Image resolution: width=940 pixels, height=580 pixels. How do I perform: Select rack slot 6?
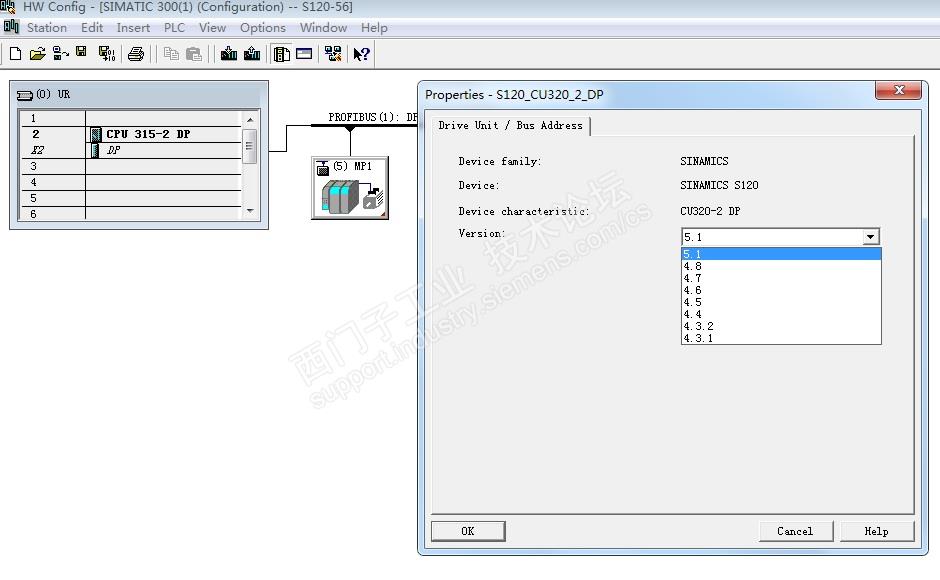[x=131, y=214]
